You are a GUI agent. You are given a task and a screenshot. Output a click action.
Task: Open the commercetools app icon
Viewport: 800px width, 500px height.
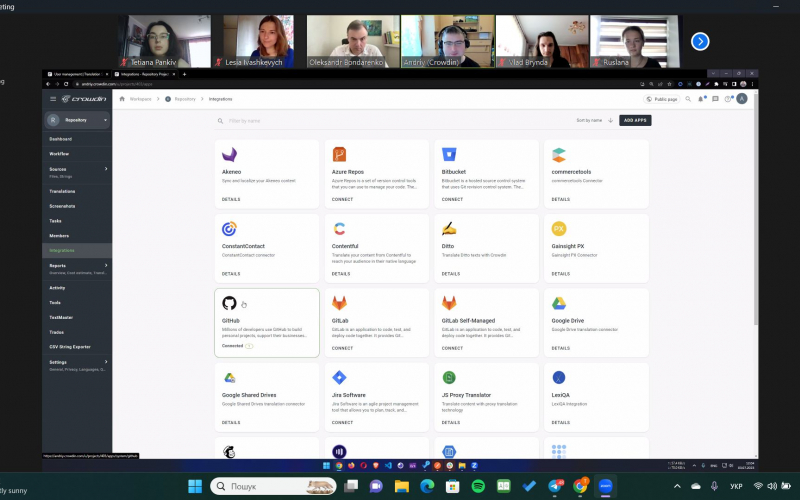[559, 155]
